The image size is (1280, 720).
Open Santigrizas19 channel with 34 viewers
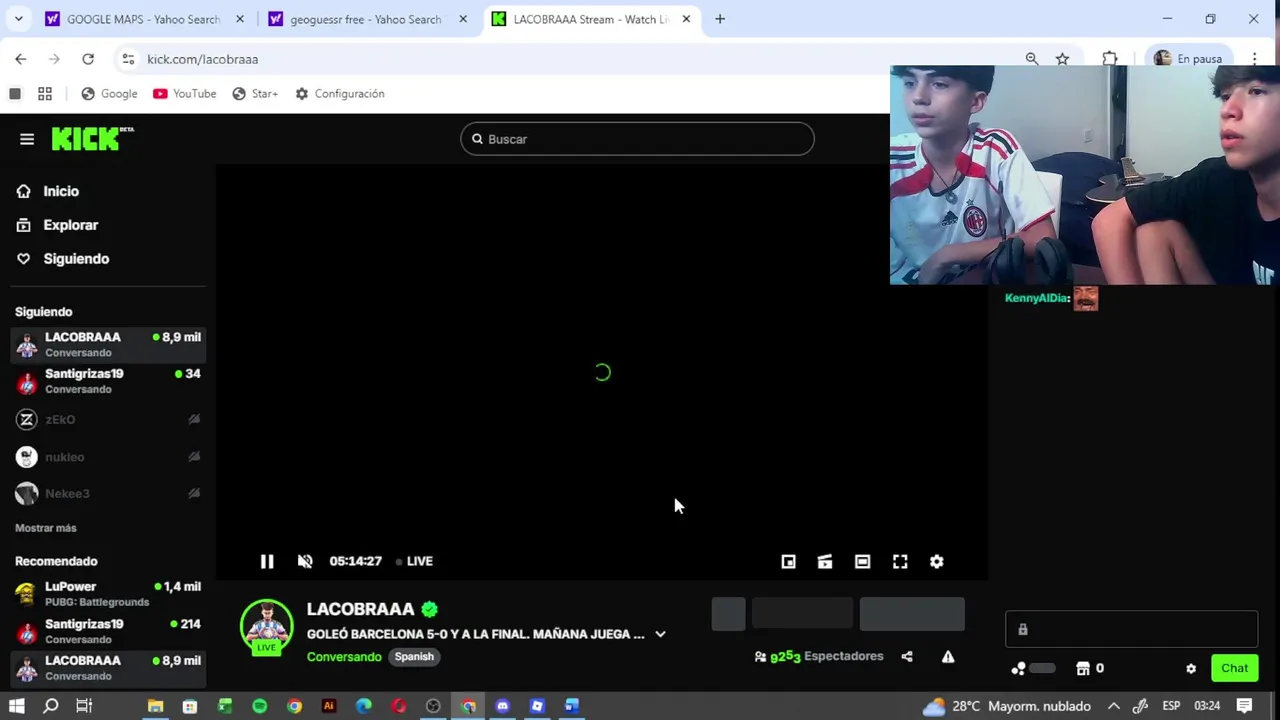(108, 381)
